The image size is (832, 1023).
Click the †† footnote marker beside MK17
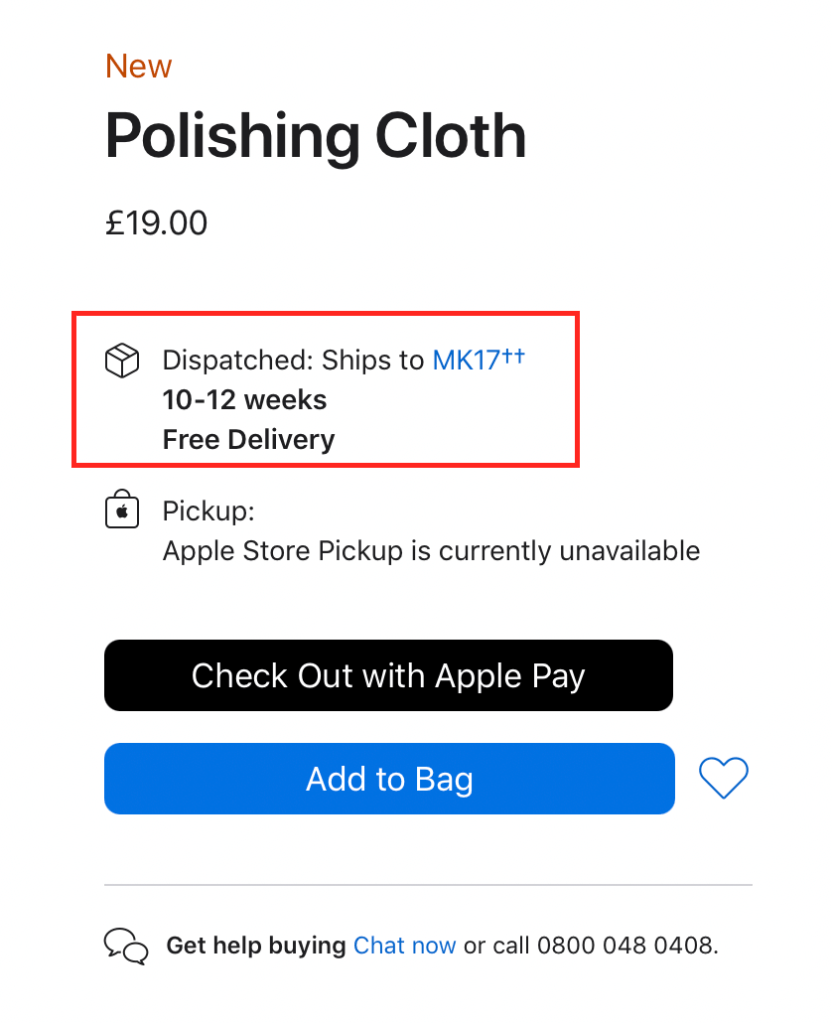514,356
